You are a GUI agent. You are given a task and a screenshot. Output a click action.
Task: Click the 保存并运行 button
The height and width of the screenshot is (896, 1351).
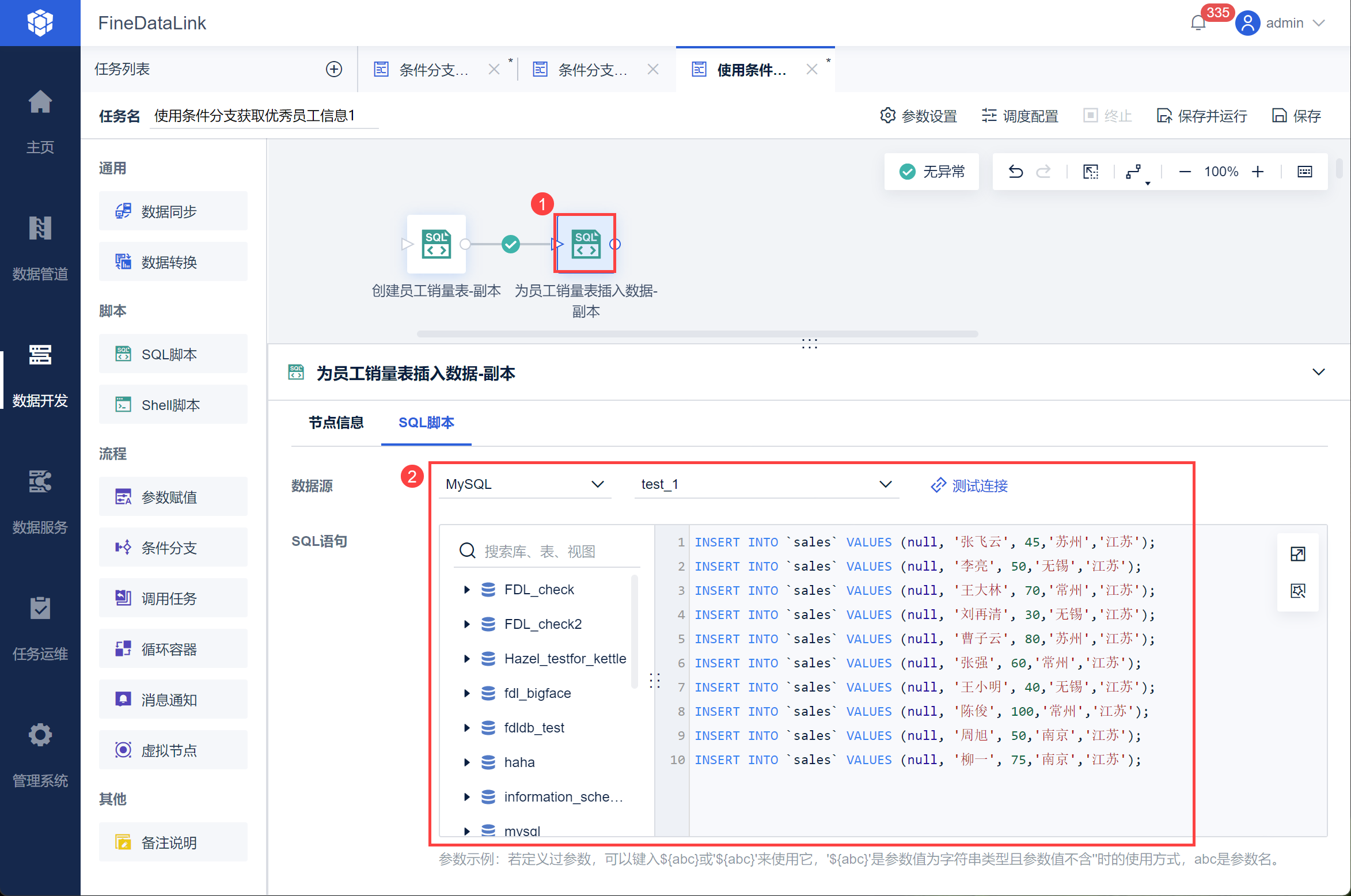coord(1202,116)
